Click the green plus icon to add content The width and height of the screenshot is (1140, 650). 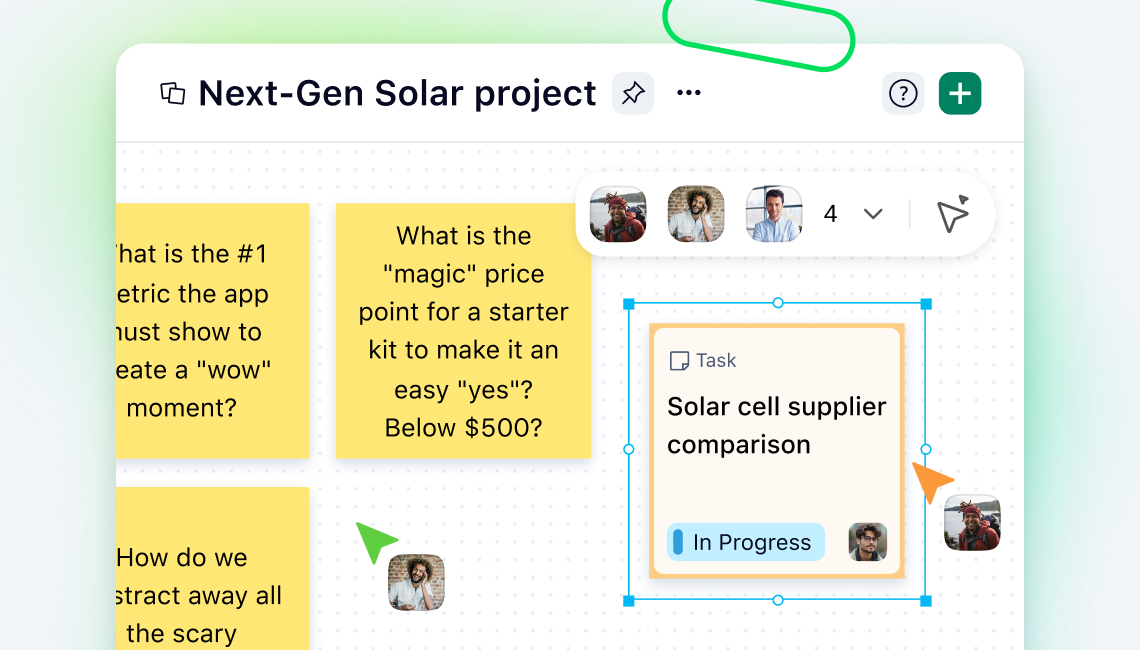959,93
